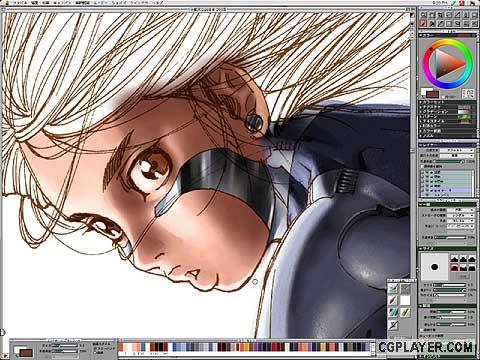Open the composite method dropdown in the Layers panel

tap(457, 150)
